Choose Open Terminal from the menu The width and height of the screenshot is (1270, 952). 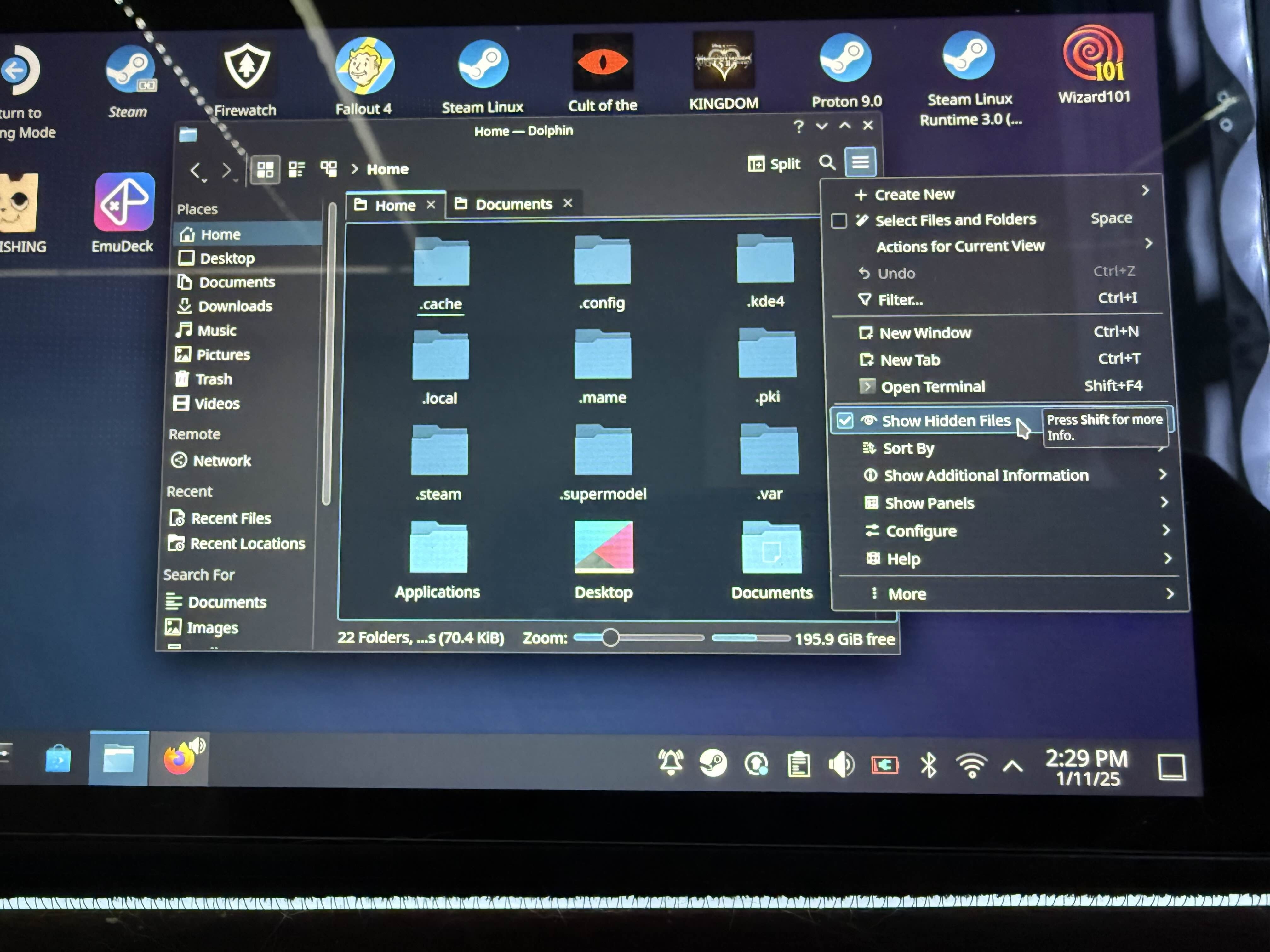point(932,387)
